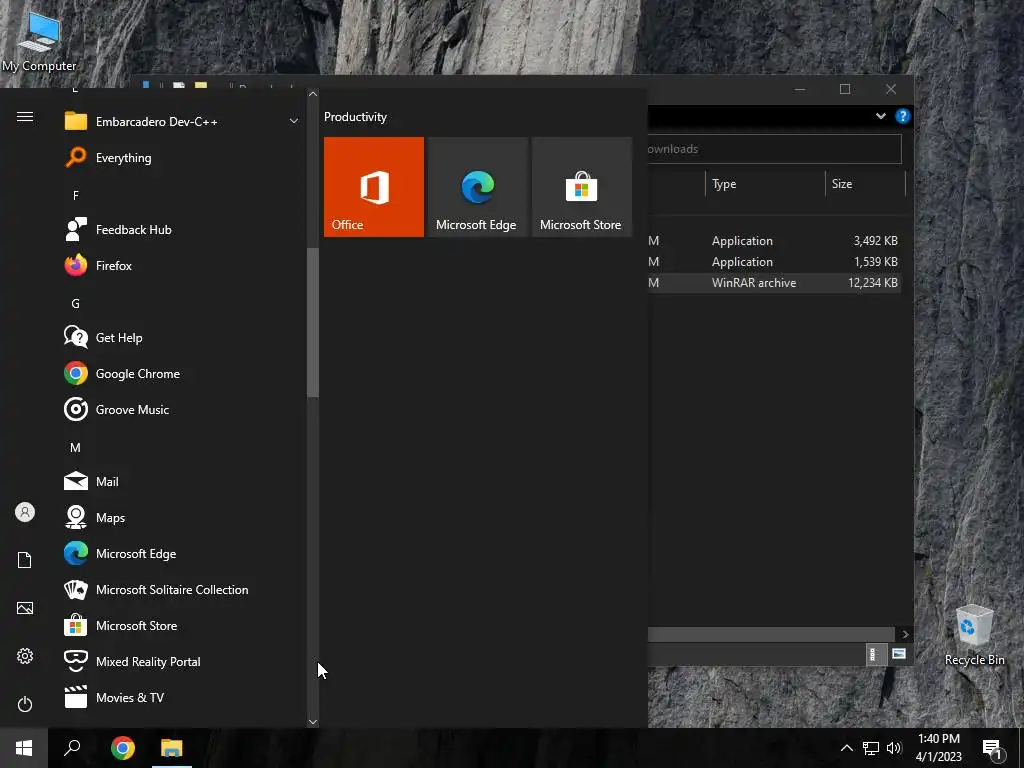This screenshot has width=1024, height=768.
Task: Open Chrome from the taskbar
Action: 123,748
